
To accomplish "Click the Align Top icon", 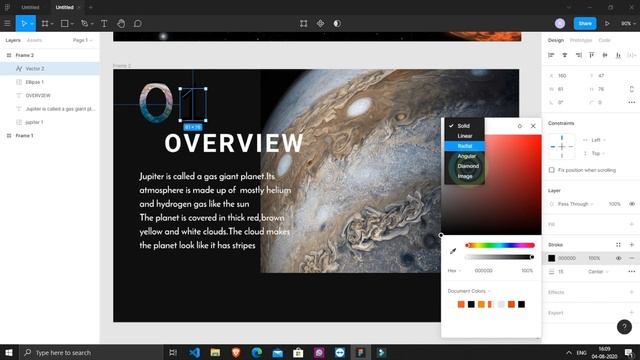I will [x=591, y=55].
